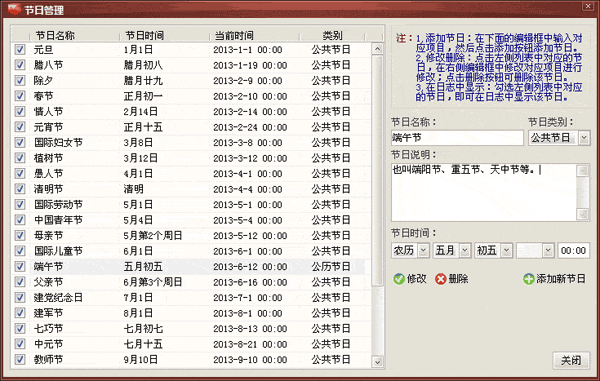The width and height of the screenshot is (600, 381).
Task: Click holiday list scrollbar up arrow
Action: (377, 49)
